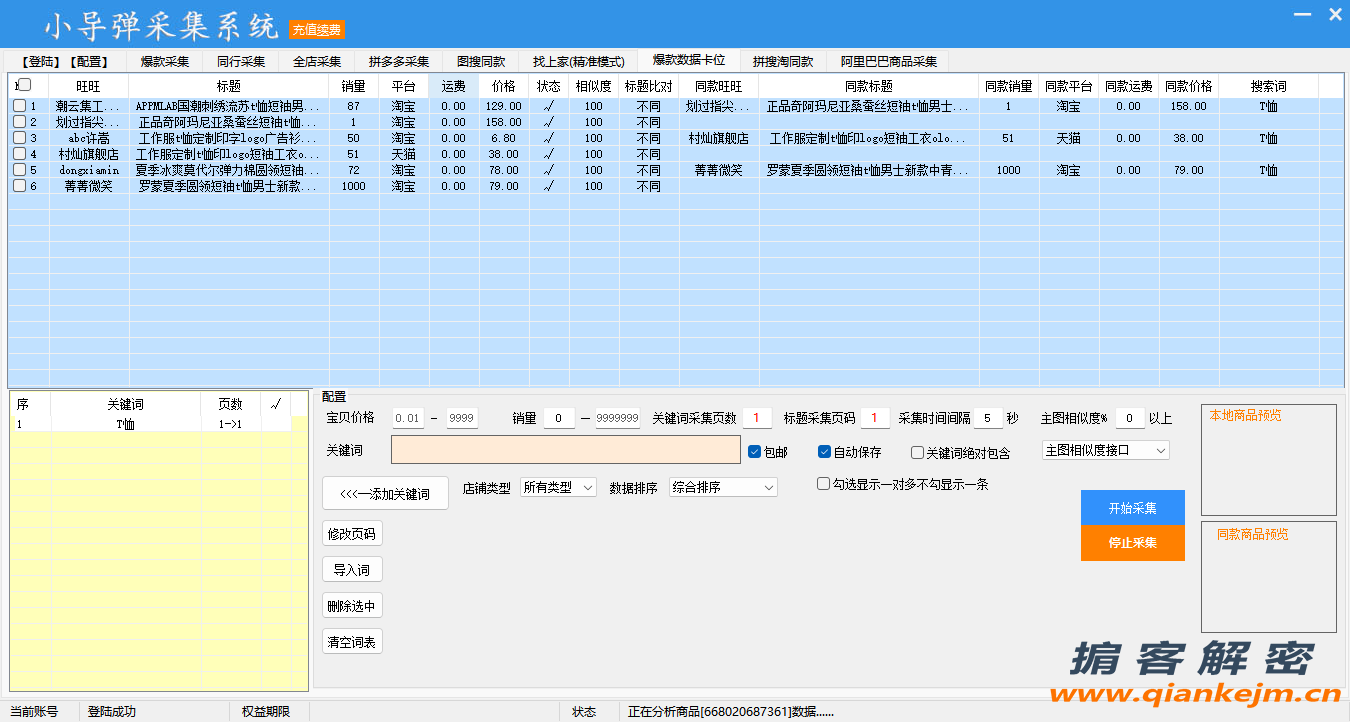Switch to the 图搜同款 tab
The image size is (1350, 722).
coord(481,61)
